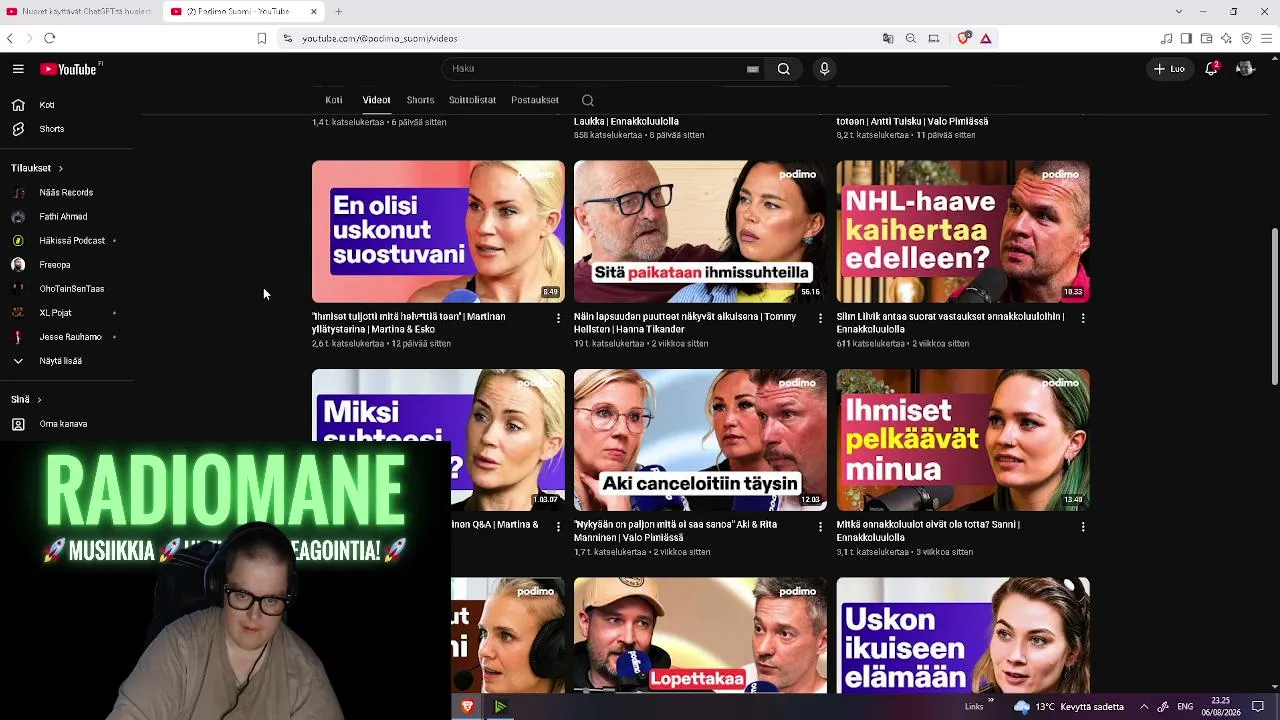Open the tab search dropdown arrow
1280x720 pixels.
(x=1179, y=11)
